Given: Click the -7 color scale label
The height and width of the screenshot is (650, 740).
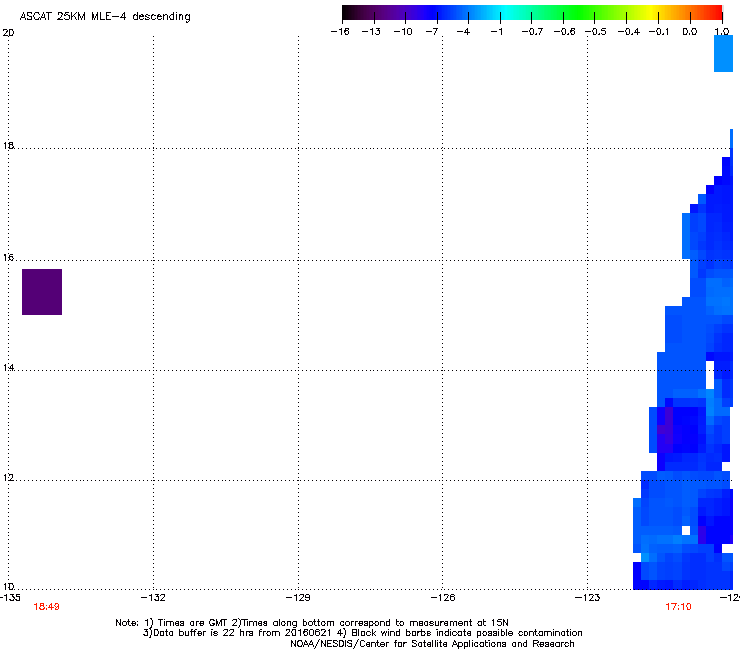Looking at the screenshot, I should coord(432,32).
